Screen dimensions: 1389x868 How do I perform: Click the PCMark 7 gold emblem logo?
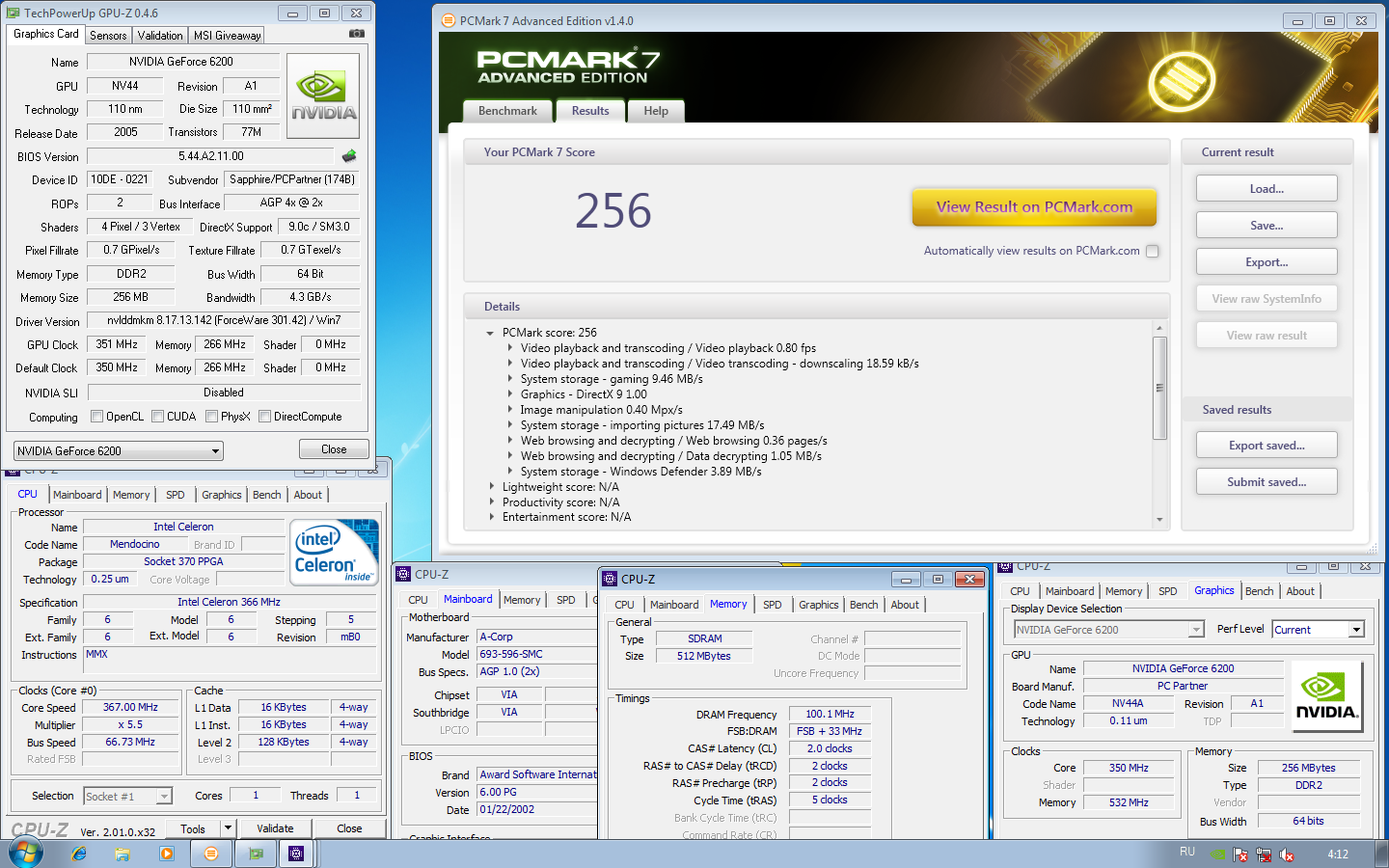[x=1181, y=82]
